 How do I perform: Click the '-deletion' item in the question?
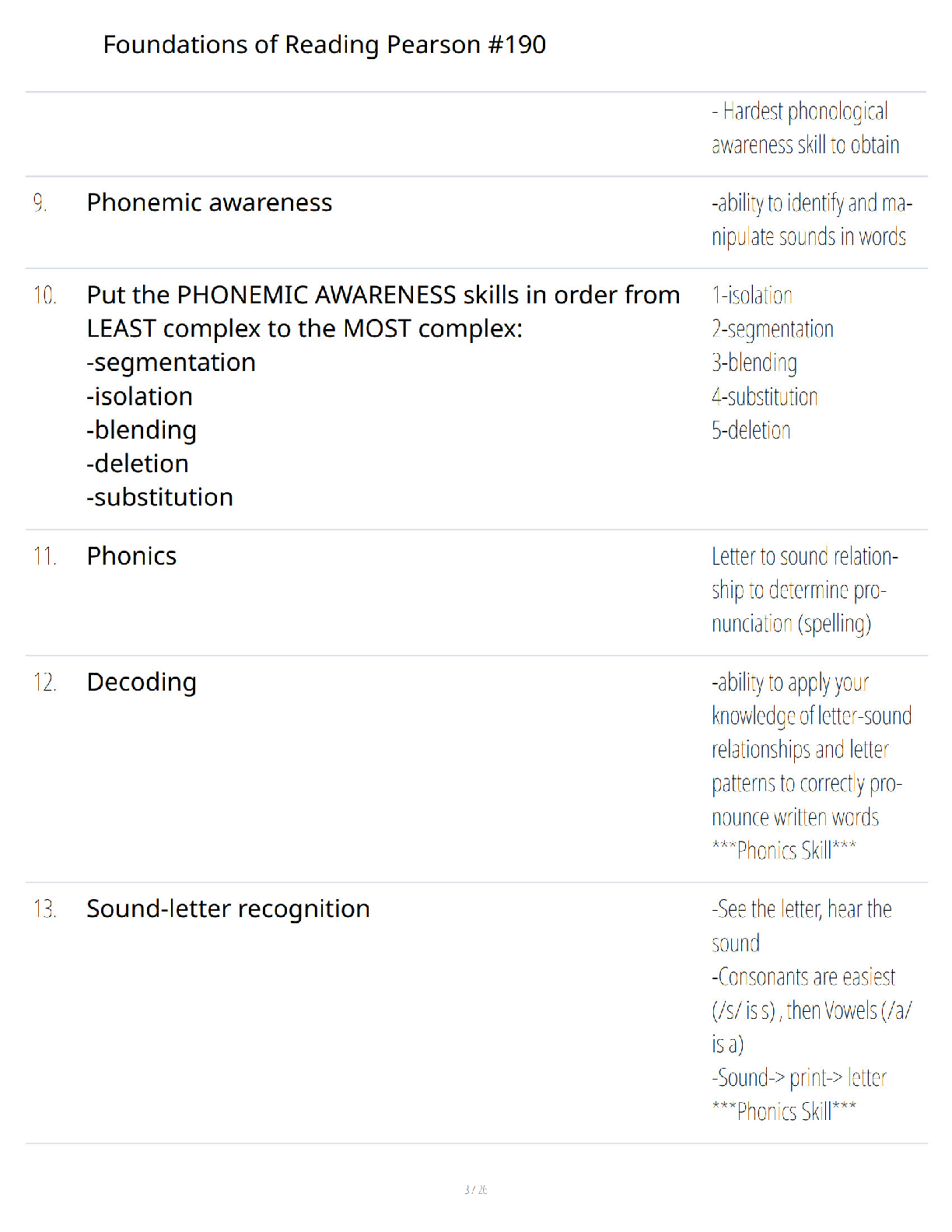138,464
